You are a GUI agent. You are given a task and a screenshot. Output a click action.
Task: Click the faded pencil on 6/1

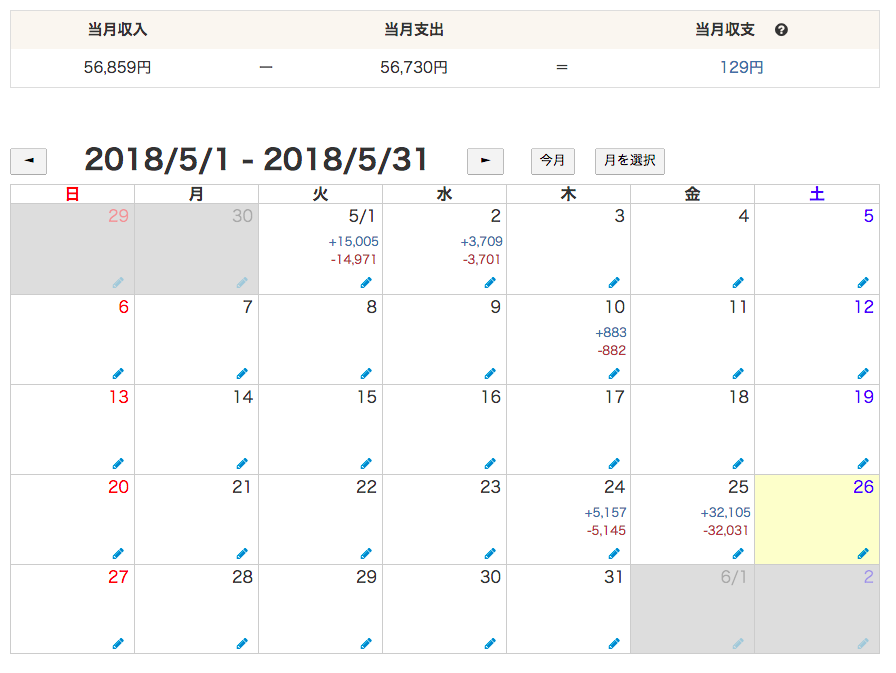[738, 644]
